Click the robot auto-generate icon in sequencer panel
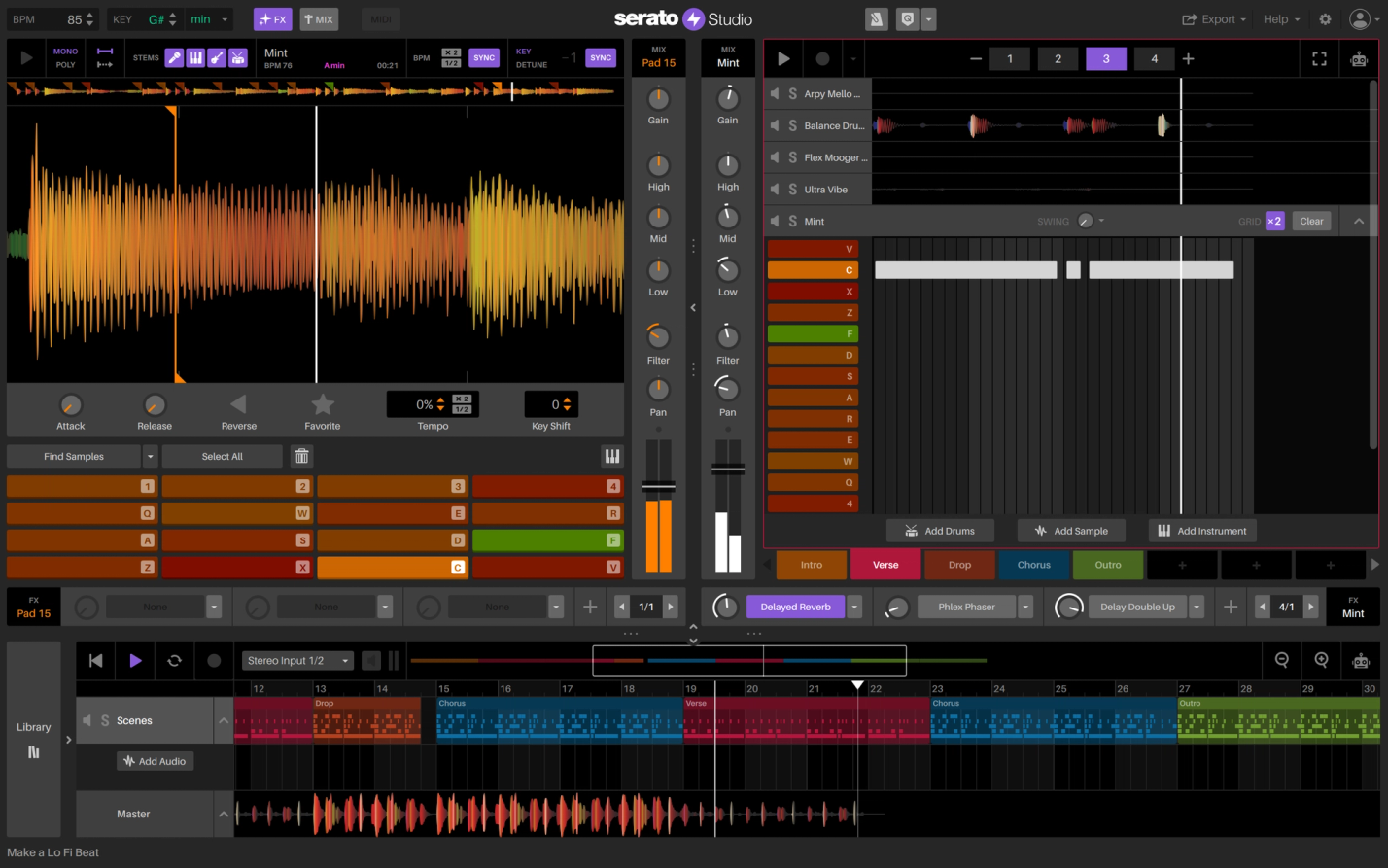 [1358, 58]
